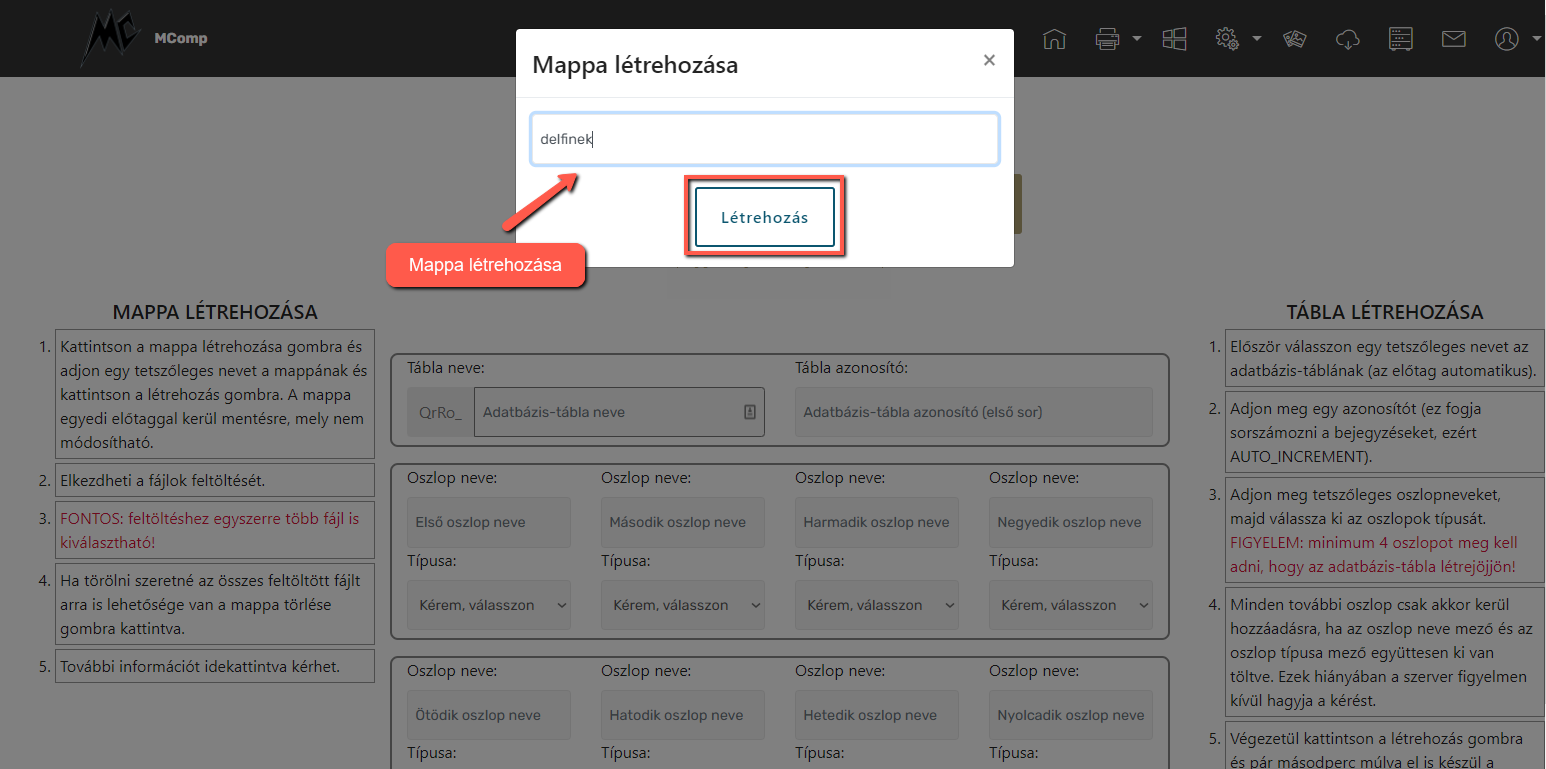Viewport: 1546px width, 769px height.
Task: Click the red 'FIGYELEM: minimum 4 oszlopot' warning
Action: coord(1373,555)
